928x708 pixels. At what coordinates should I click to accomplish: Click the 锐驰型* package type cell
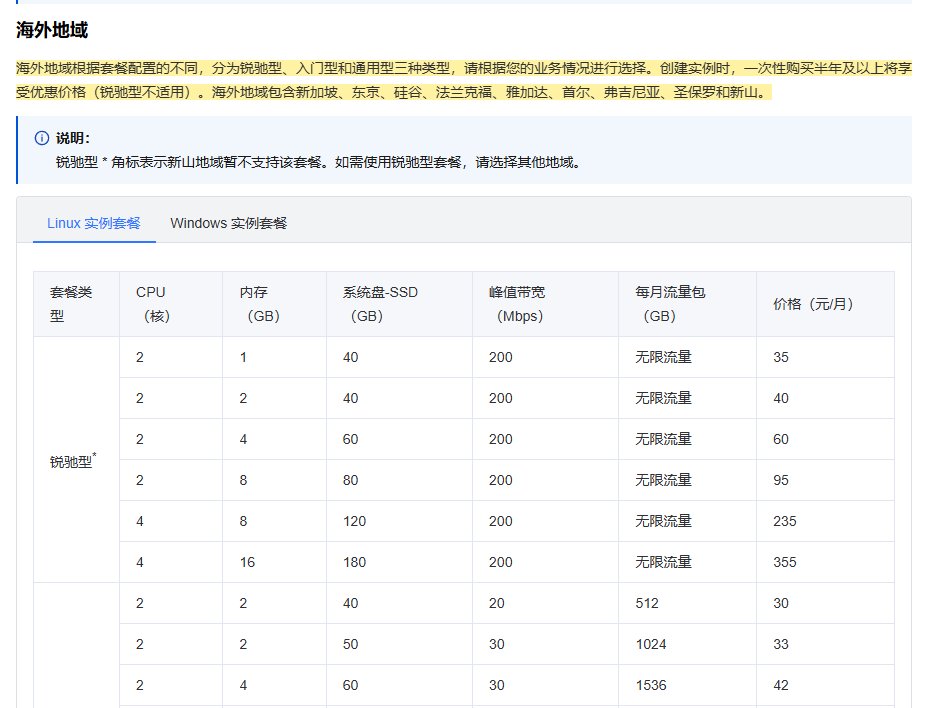click(x=76, y=460)
